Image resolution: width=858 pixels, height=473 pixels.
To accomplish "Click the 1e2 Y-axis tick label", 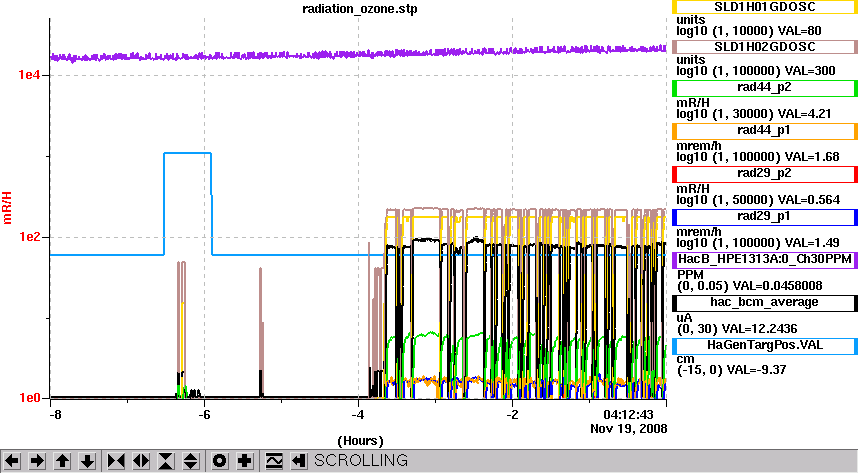I will [30, 237].
